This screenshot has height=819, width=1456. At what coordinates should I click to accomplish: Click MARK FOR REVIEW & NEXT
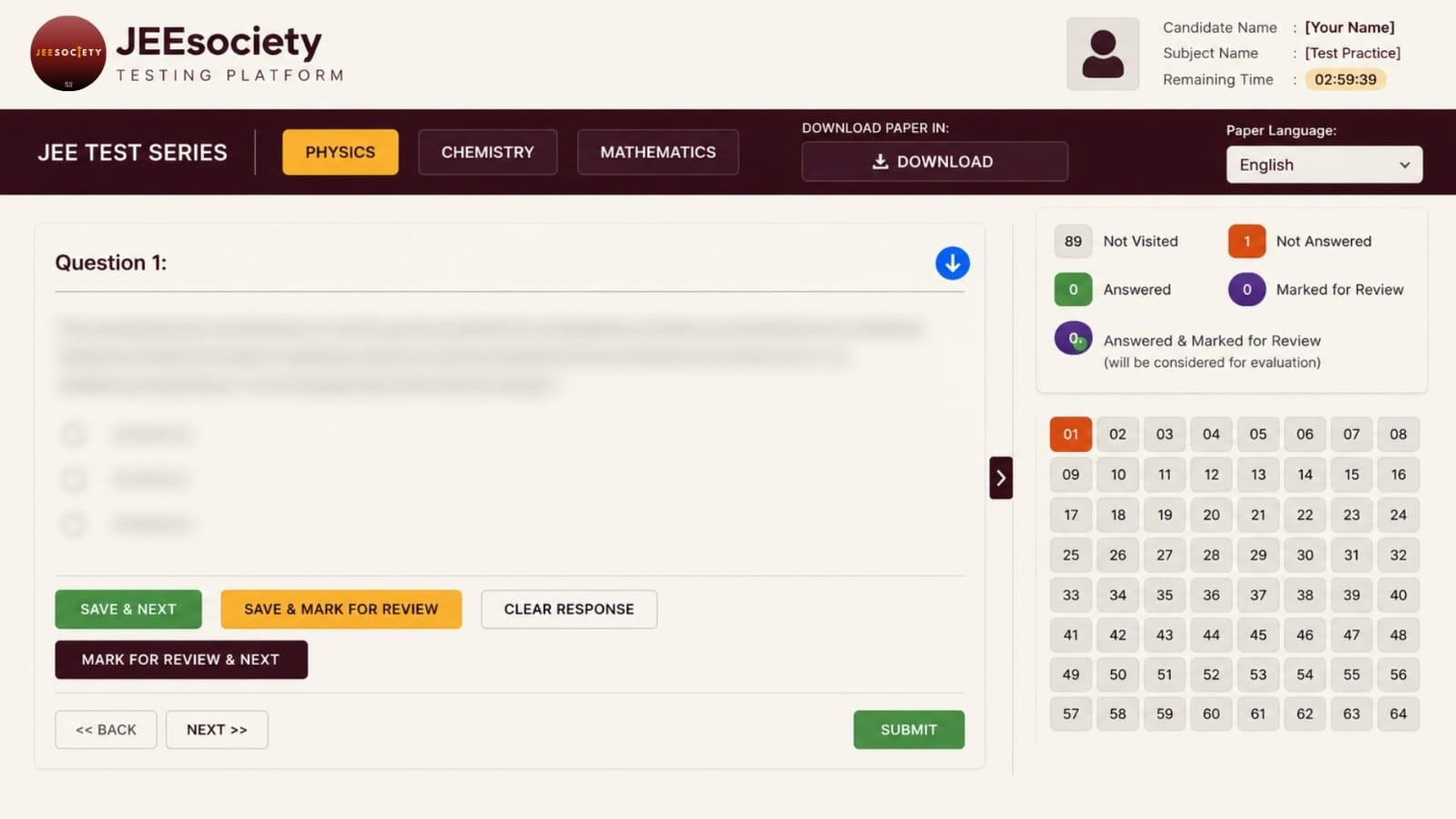181,660
